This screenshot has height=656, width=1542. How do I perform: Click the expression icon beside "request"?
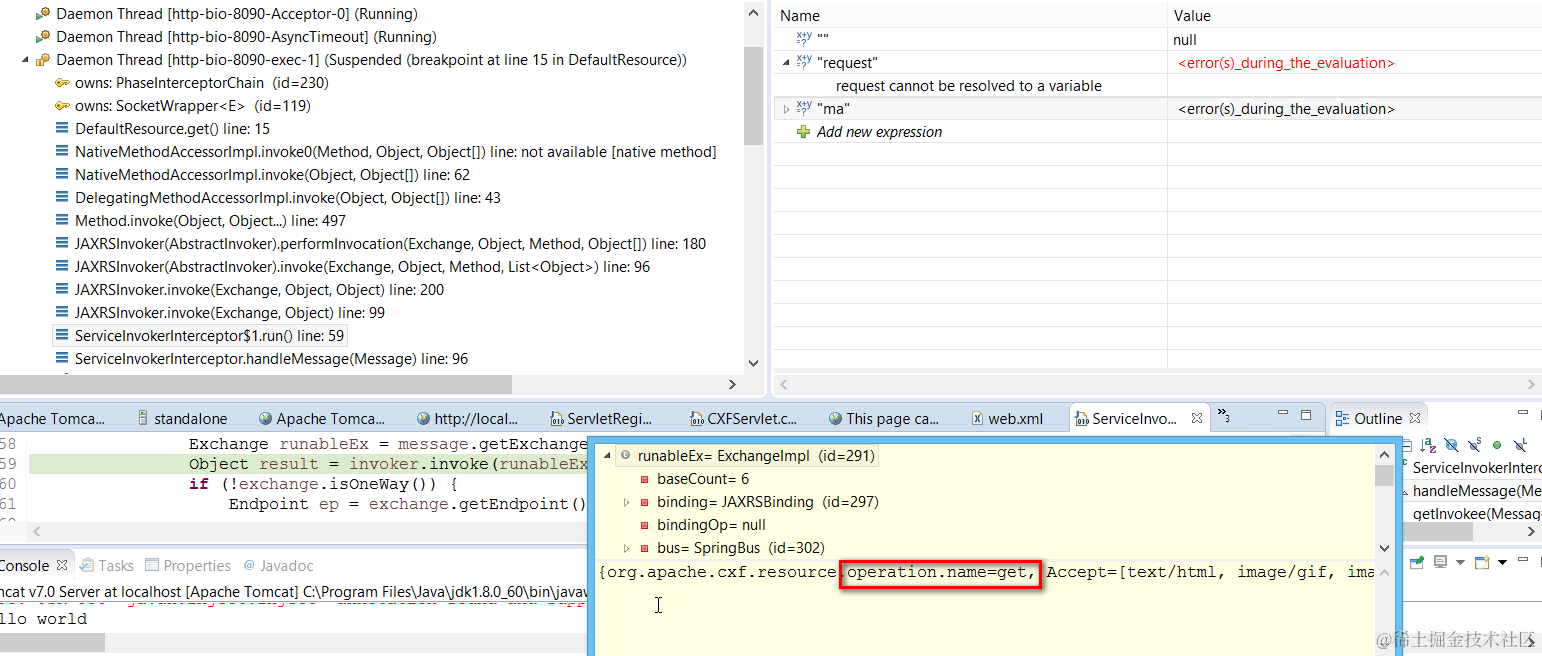pyautogui.click(x=804, y=63)
